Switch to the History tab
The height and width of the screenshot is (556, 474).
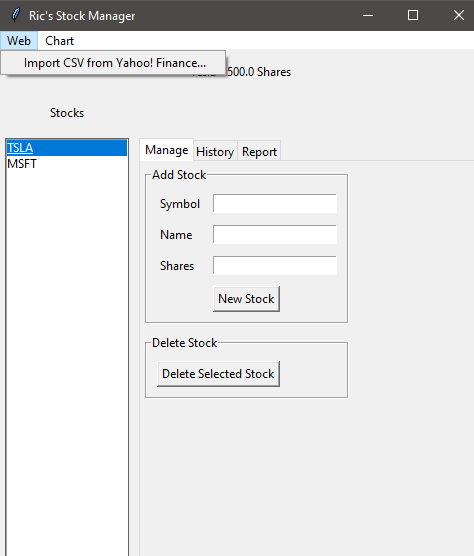click(x=215, y=152)
